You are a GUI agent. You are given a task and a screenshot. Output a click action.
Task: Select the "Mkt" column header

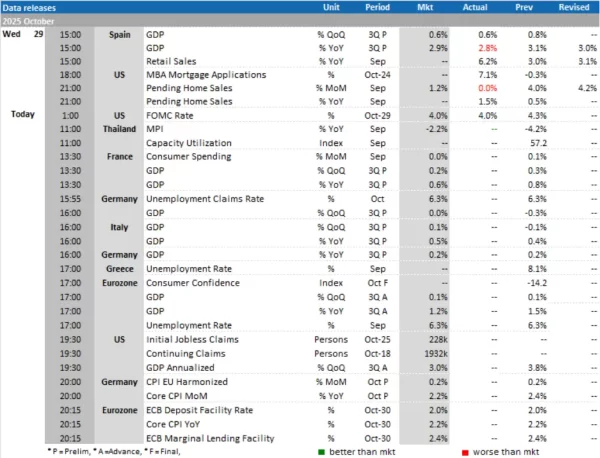pos(424,6)
